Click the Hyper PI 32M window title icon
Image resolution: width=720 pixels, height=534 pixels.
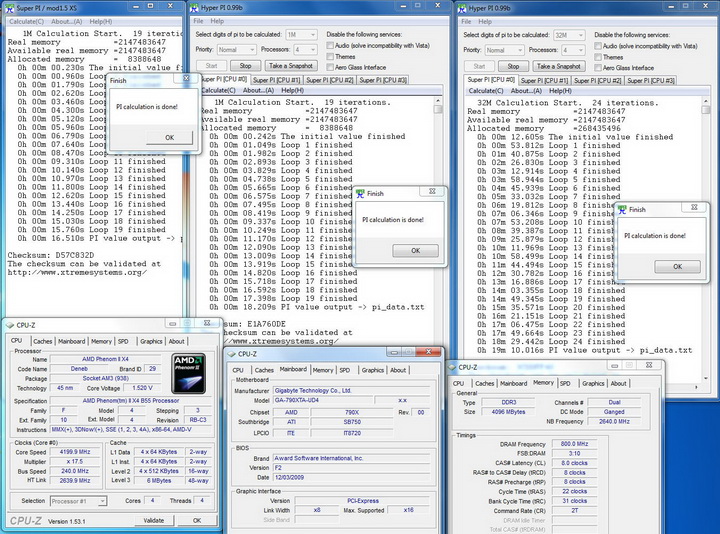pos(461,8)
